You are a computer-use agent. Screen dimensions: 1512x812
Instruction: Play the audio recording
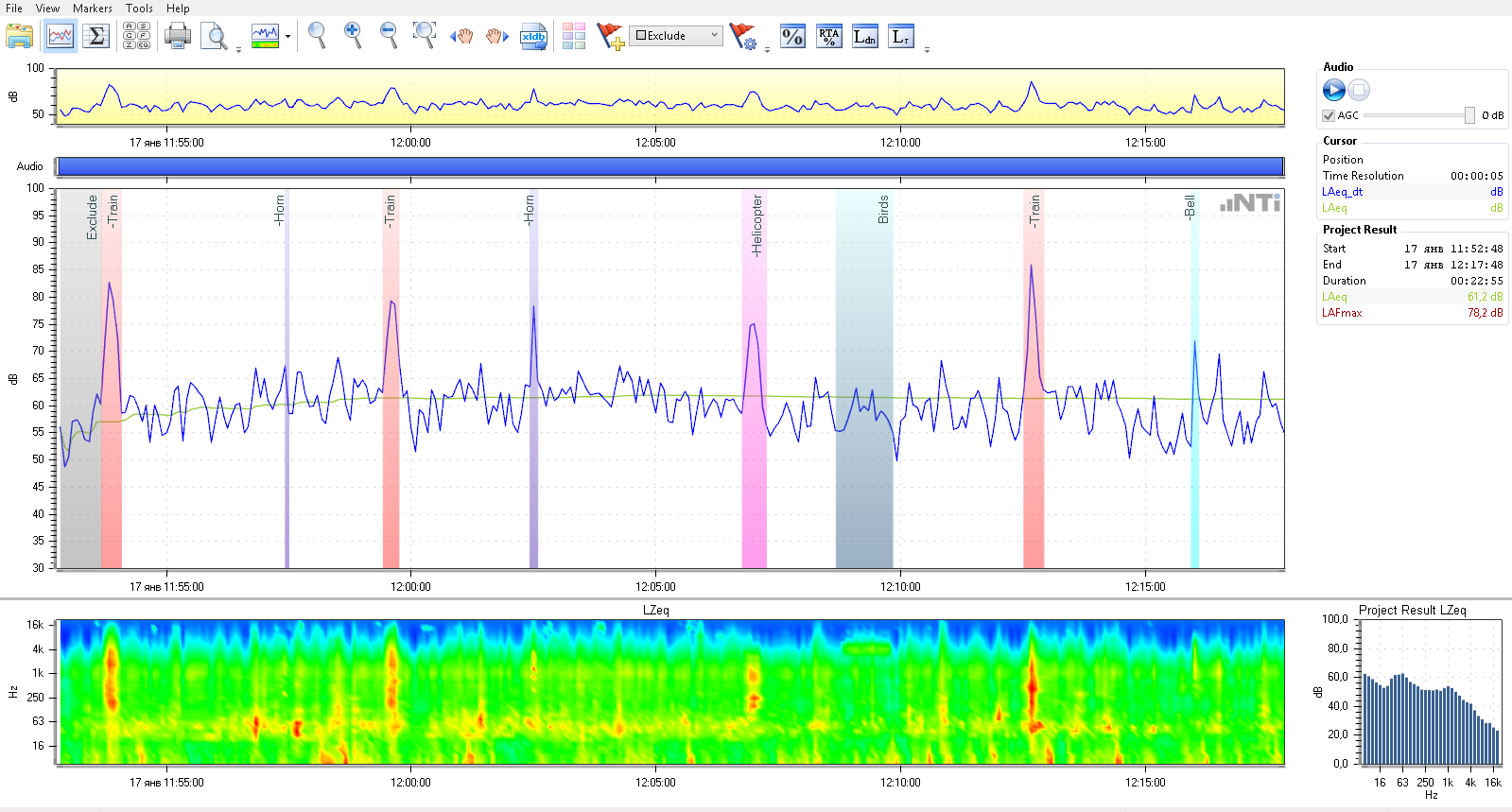(1333, 90)
